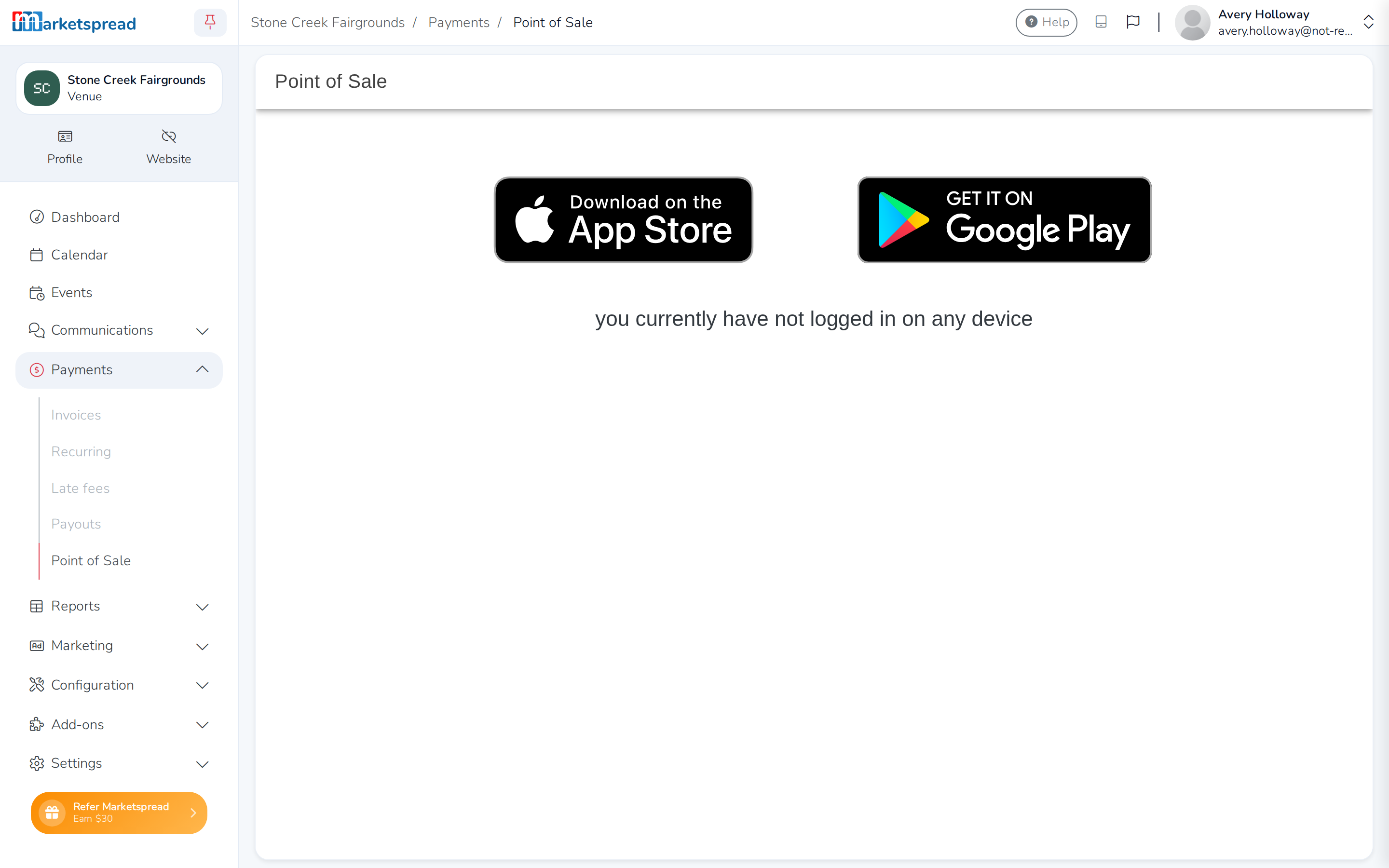Click Get it on Google Play badge
The image size is (1389, 868).
coord(1004,220)
